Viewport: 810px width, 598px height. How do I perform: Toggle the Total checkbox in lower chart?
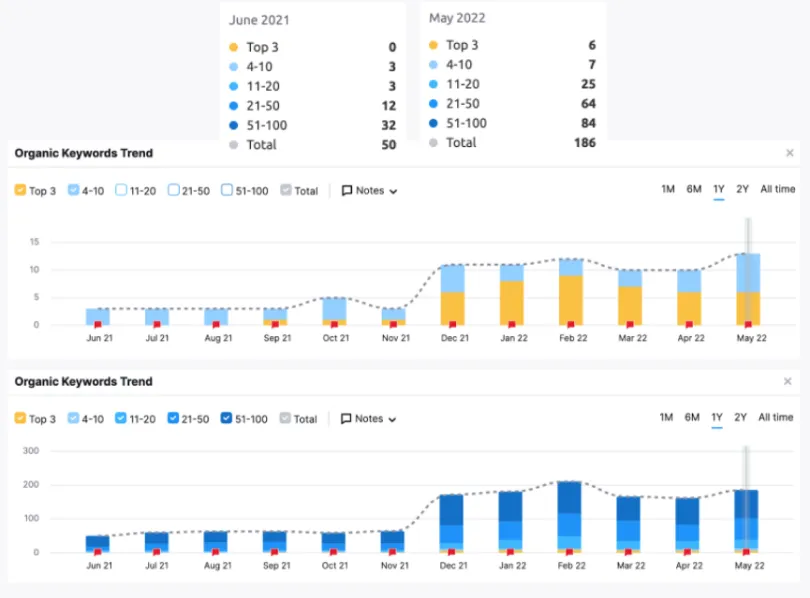pos(285,418)
